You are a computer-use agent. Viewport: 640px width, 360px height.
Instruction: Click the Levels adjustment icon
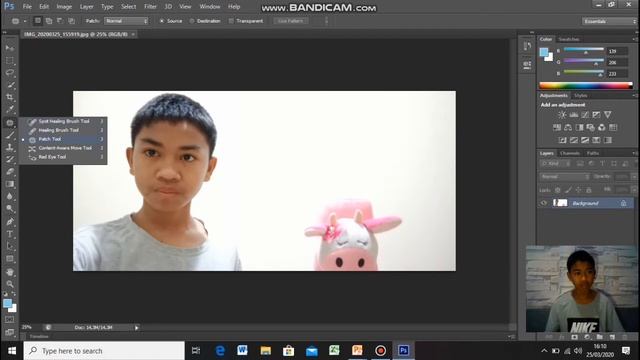tap(573, 115)
